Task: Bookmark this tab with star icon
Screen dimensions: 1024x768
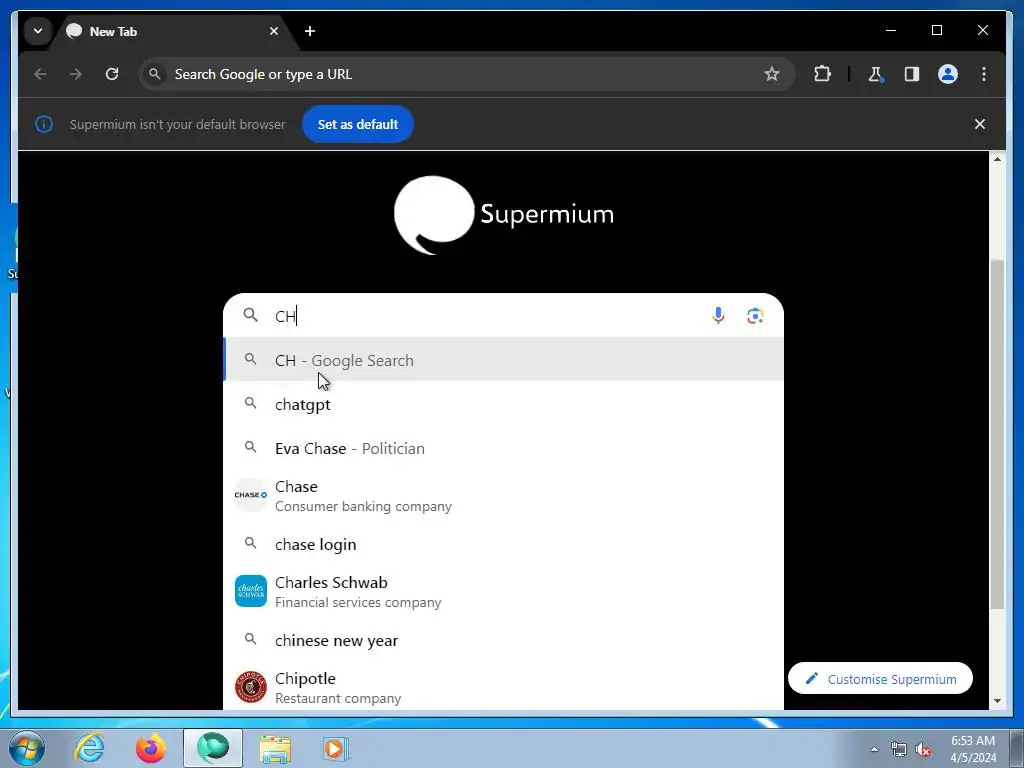Action: coord(772,74)
